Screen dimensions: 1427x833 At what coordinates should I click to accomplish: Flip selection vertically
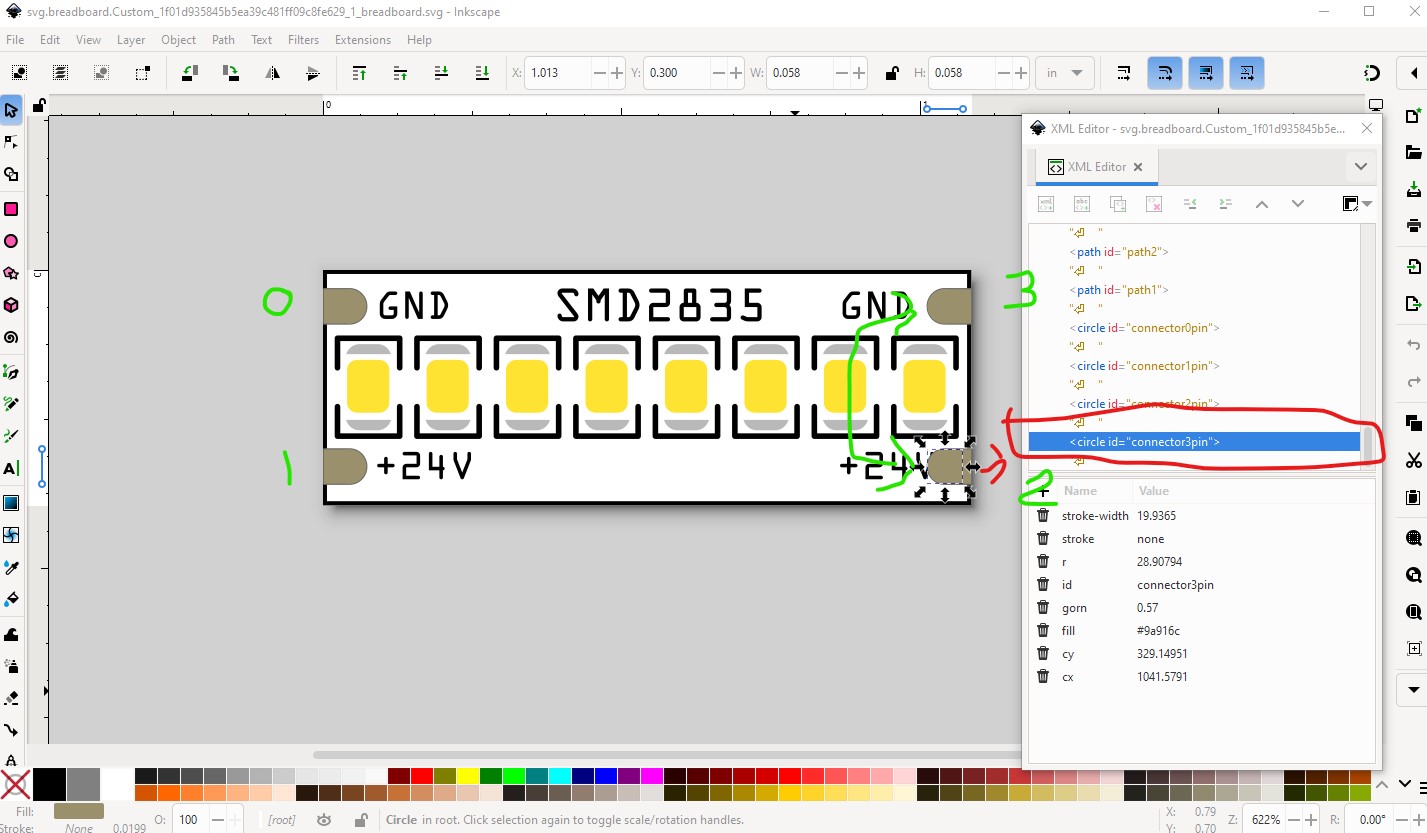click(313, 73)
